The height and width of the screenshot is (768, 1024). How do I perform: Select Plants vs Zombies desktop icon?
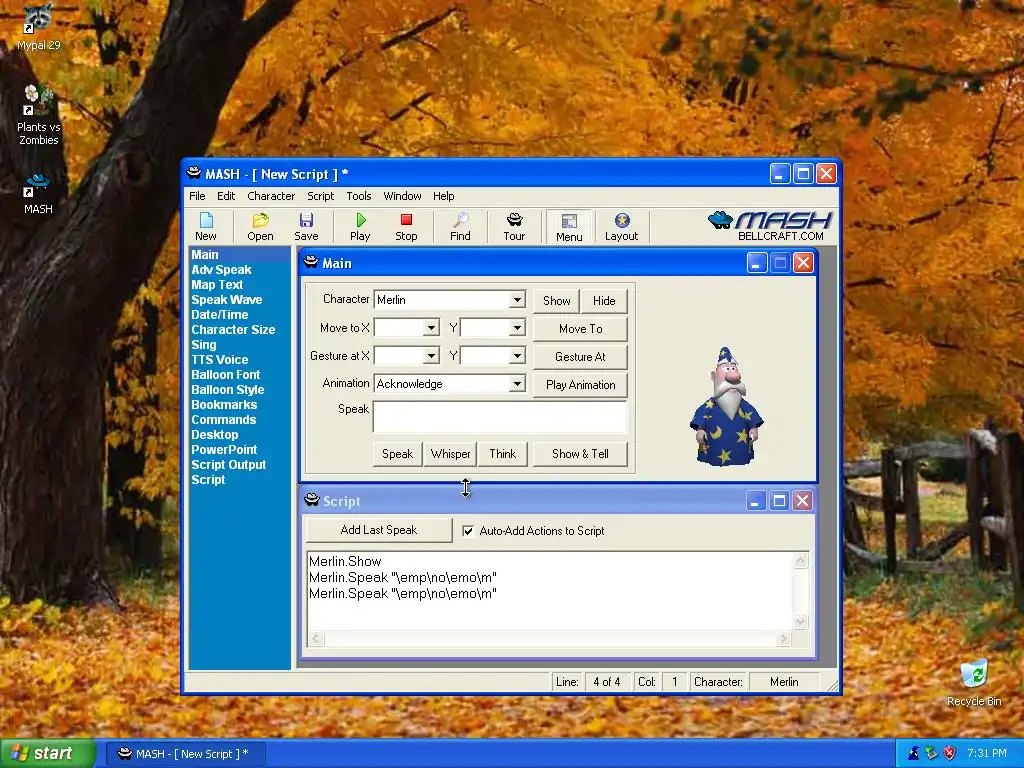(39, 116)
